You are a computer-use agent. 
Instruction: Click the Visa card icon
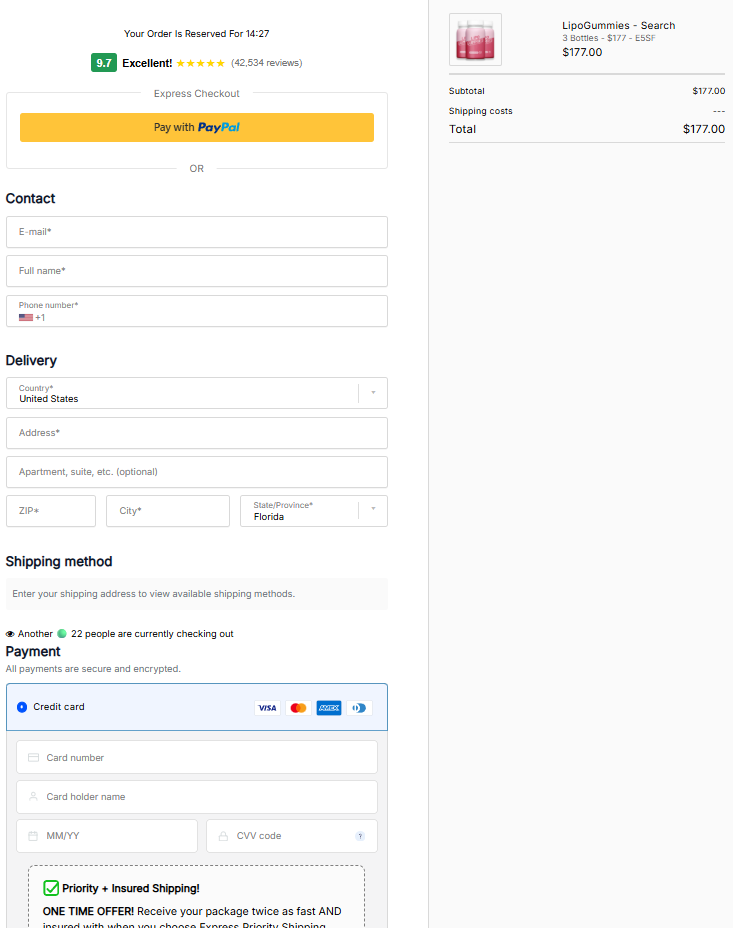point(267,707)
